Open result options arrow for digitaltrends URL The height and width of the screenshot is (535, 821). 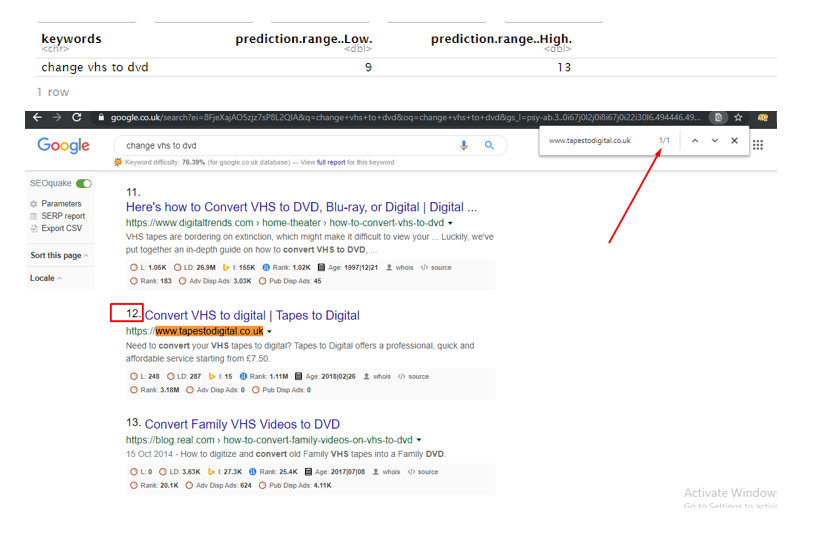coord(450,224)
